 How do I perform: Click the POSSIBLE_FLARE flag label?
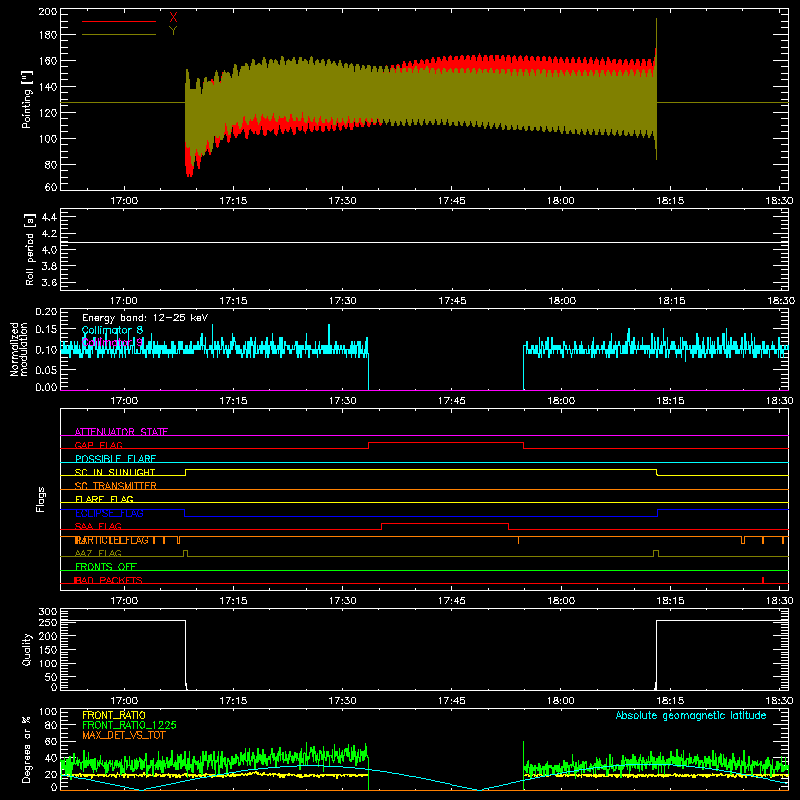pos(115,459)
